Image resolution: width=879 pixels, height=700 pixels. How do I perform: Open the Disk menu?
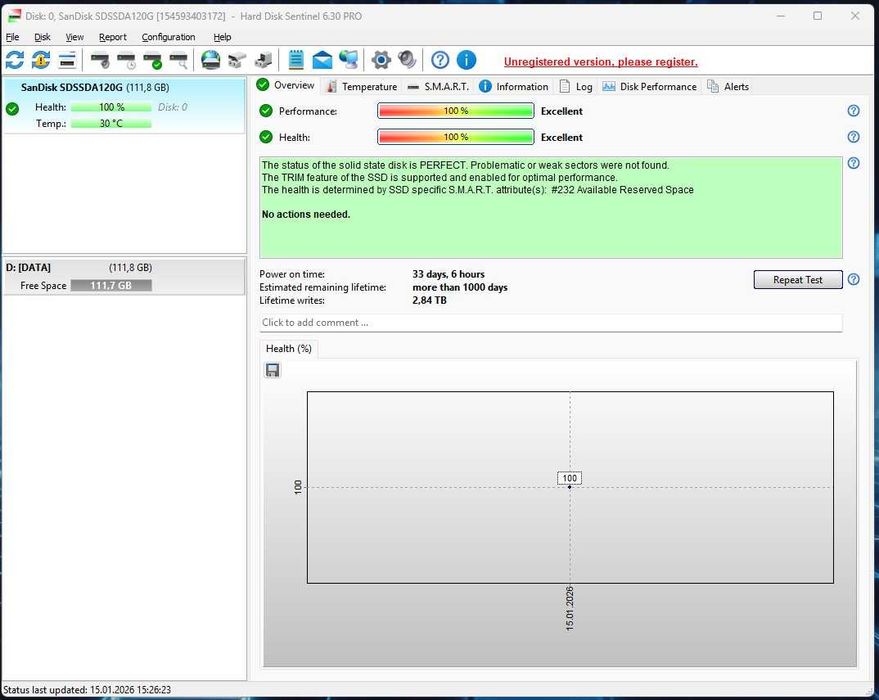pyautogui.click(x=42, y=37)
